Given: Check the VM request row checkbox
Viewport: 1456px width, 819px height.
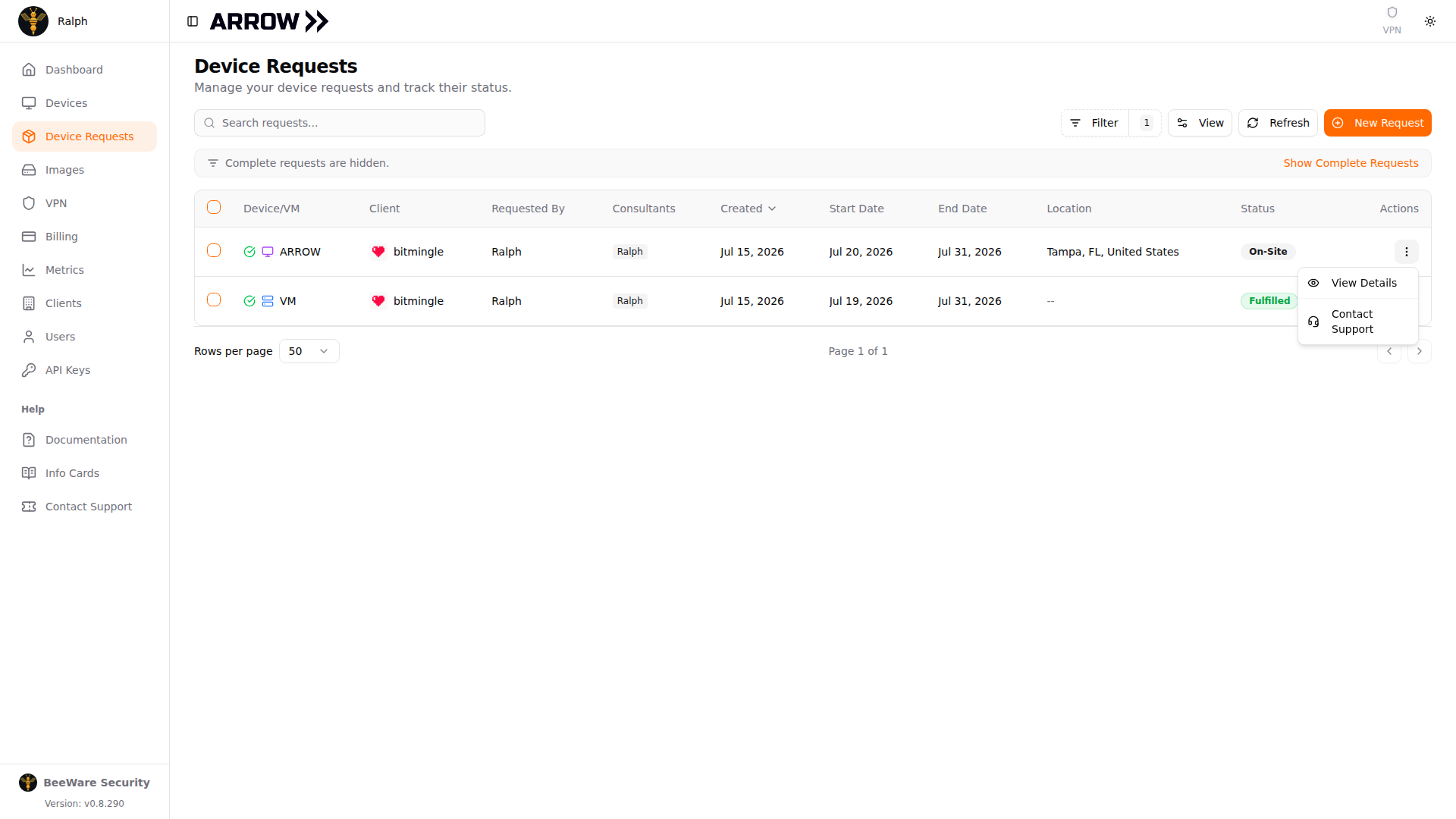Looking at the screenshot, I should click(x=214, y=300).
